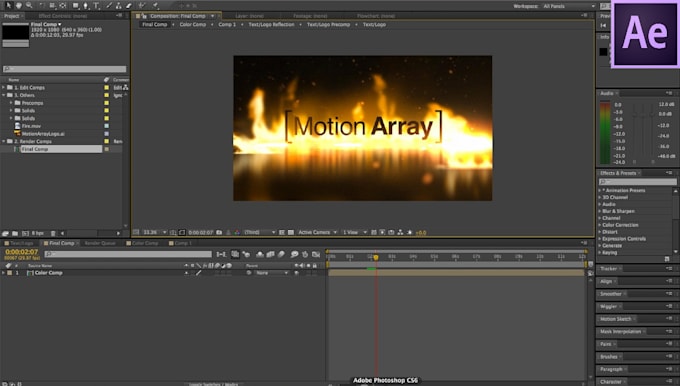Select the Pen tool
The width and height of the screenshot is (680, 386).
(x=85, y=6)
